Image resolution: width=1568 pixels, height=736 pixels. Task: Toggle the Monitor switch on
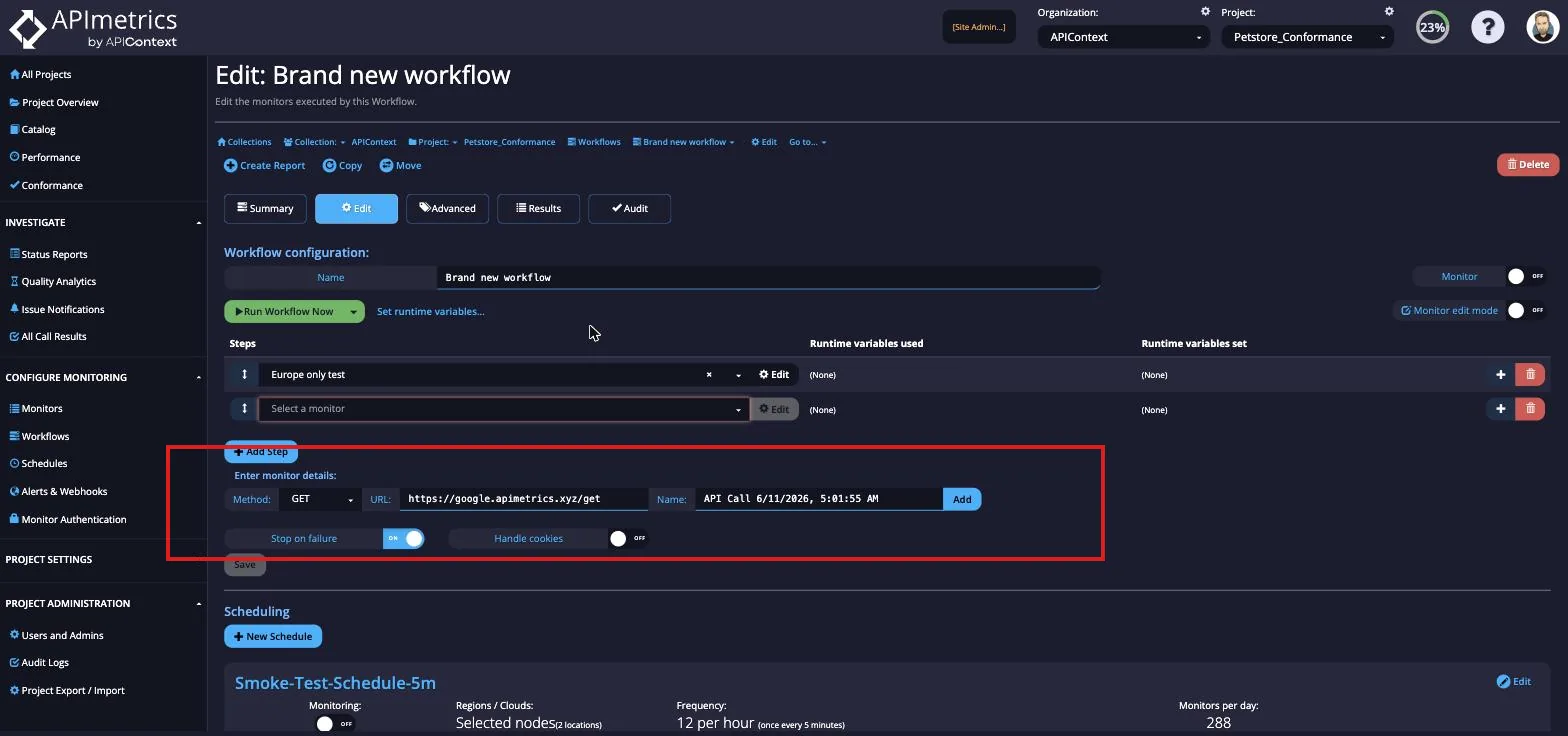(x=1526, y=276)
